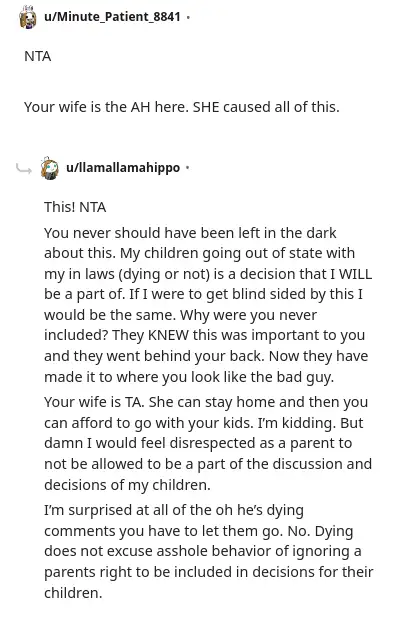The height and width of the screenshot is (628, 400).
Task: Click the dot separator after u/Minute_Patient_8841
Action: [x=189, y=17]
